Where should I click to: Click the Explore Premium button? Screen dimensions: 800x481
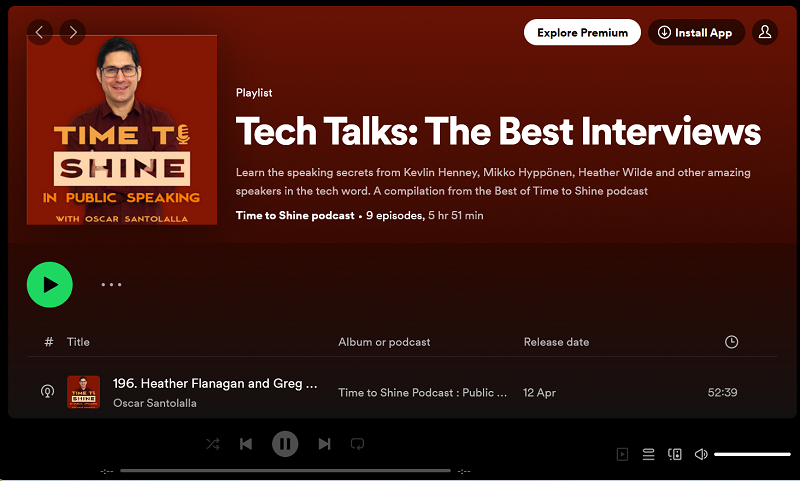(x=582, y=32)
